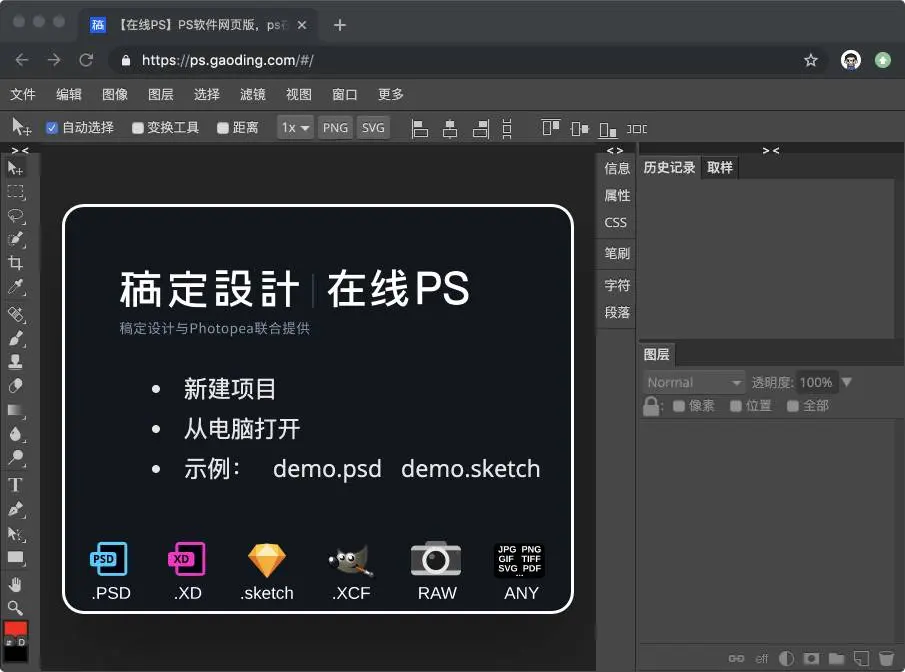The image size is (905, 672).
Task: Delete layer trash icon
Action: coord(886,658)
